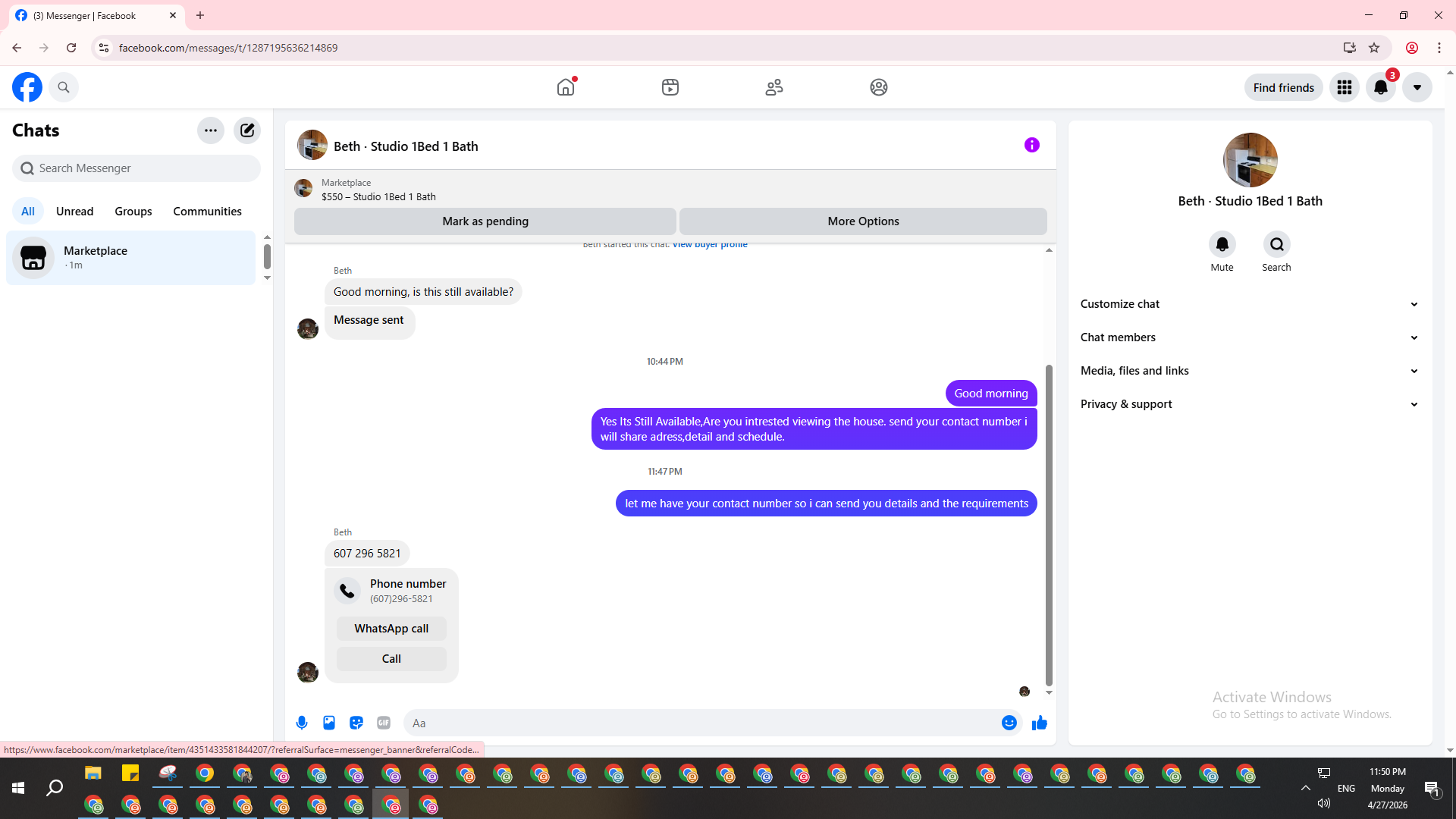Click the Call button under phone number

tap(391, 659)
